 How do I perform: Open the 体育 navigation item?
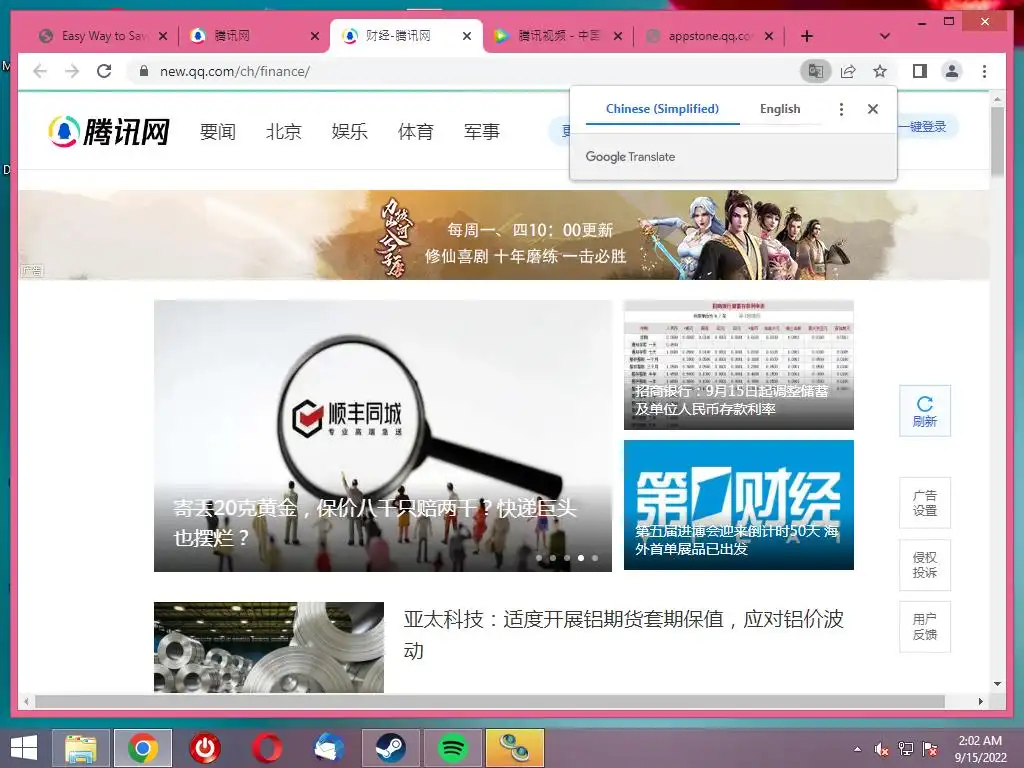(415, 131)
